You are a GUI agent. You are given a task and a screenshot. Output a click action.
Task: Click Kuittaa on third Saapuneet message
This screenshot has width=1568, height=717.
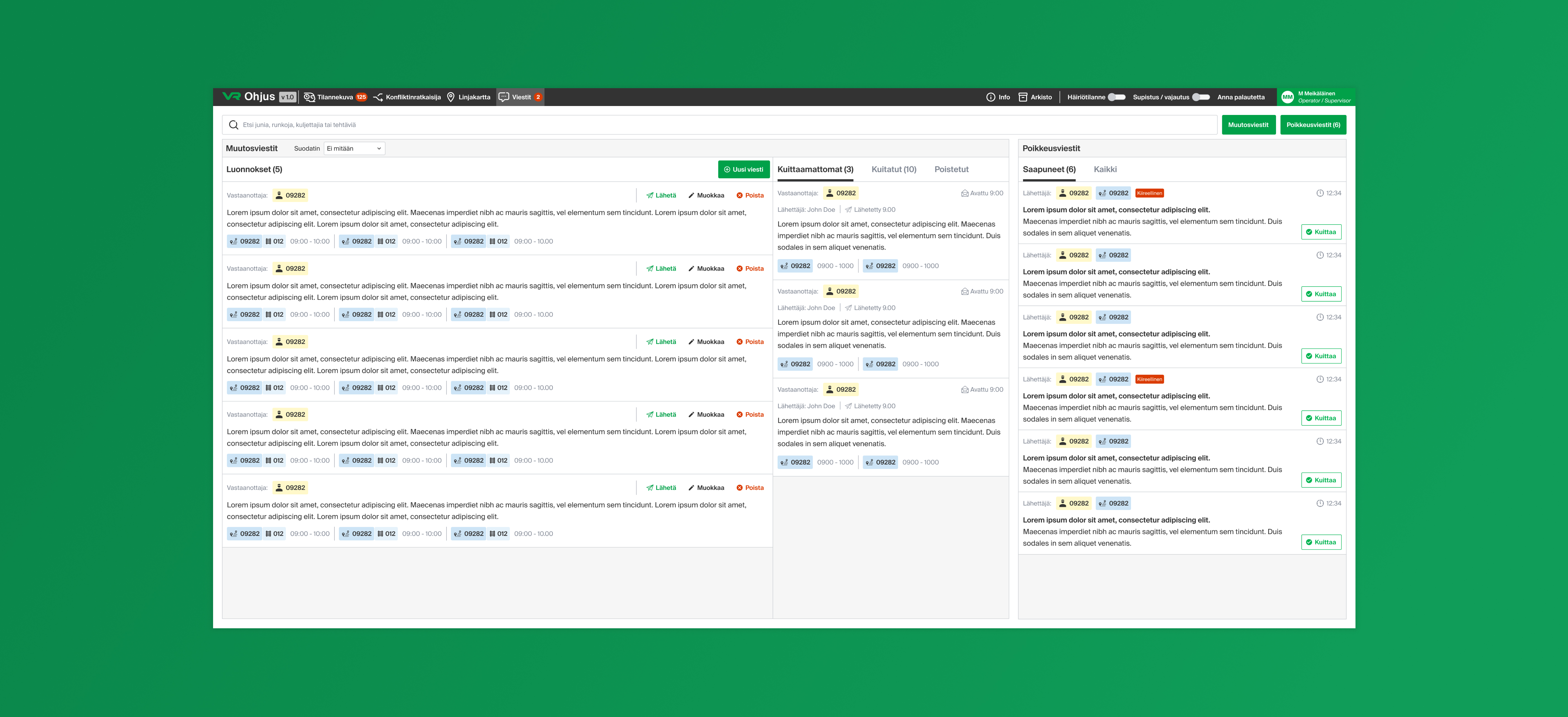tap(1321, 356)
